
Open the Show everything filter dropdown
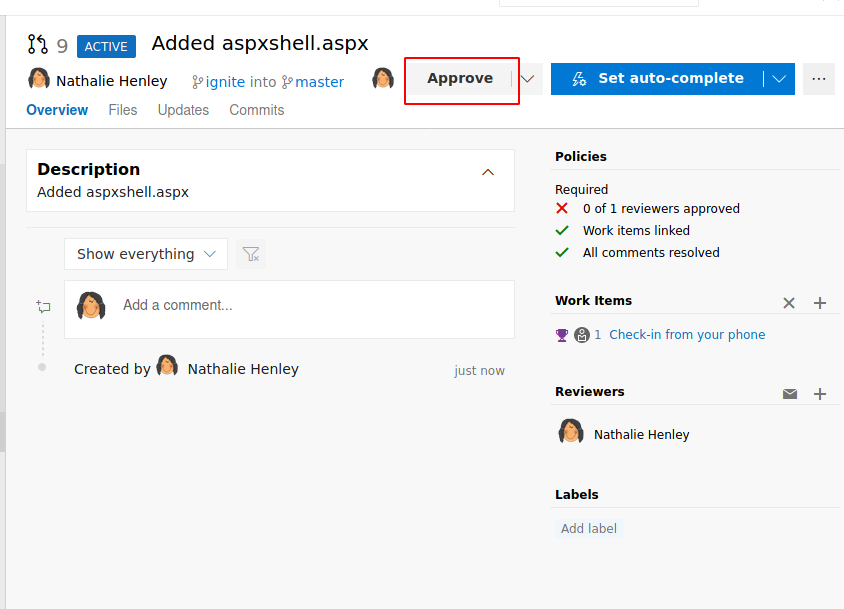pyautogui.click(x=146, y=254)
